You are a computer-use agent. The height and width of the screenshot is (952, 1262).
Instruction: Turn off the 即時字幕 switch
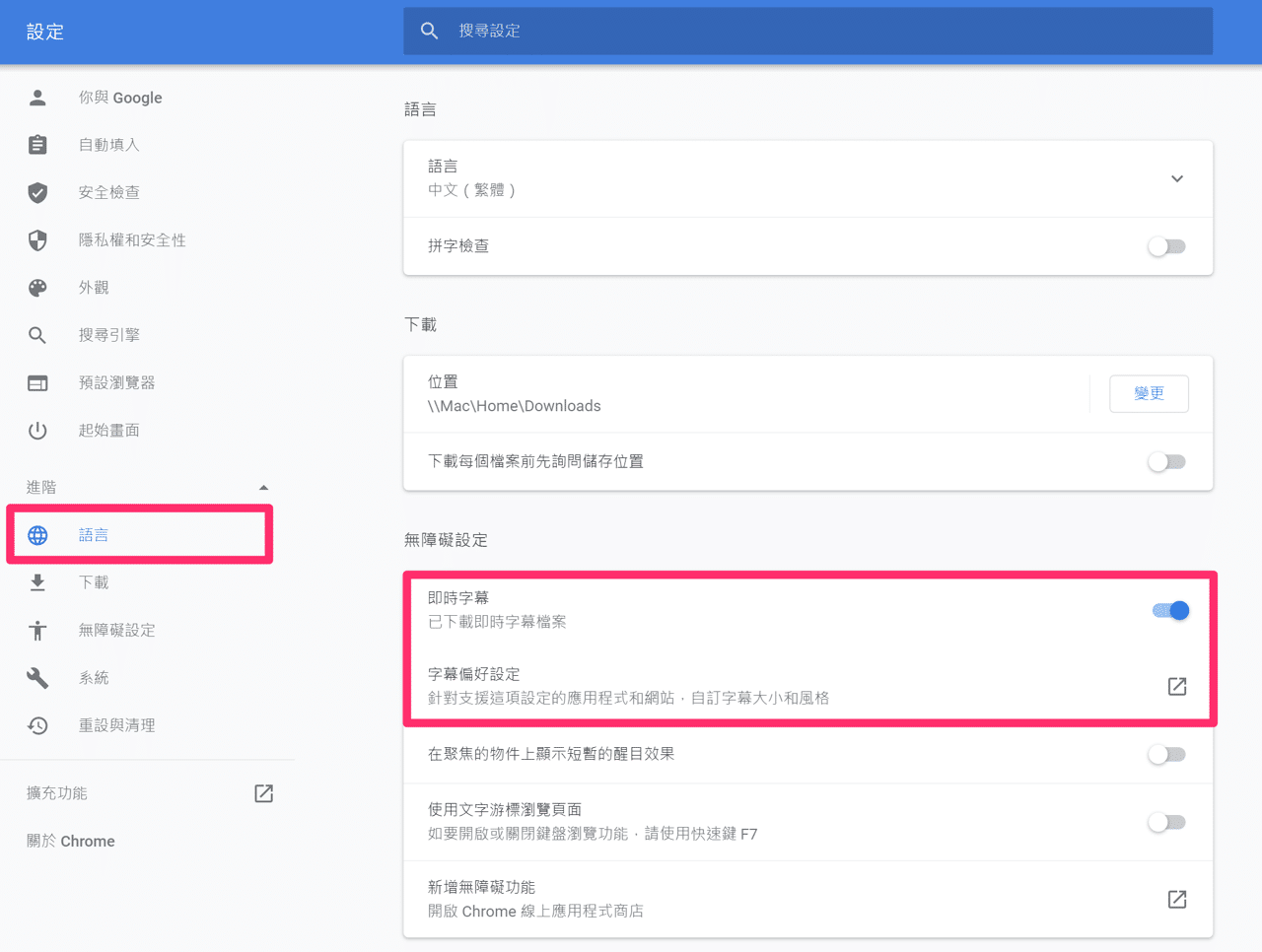click(1170, 610)
